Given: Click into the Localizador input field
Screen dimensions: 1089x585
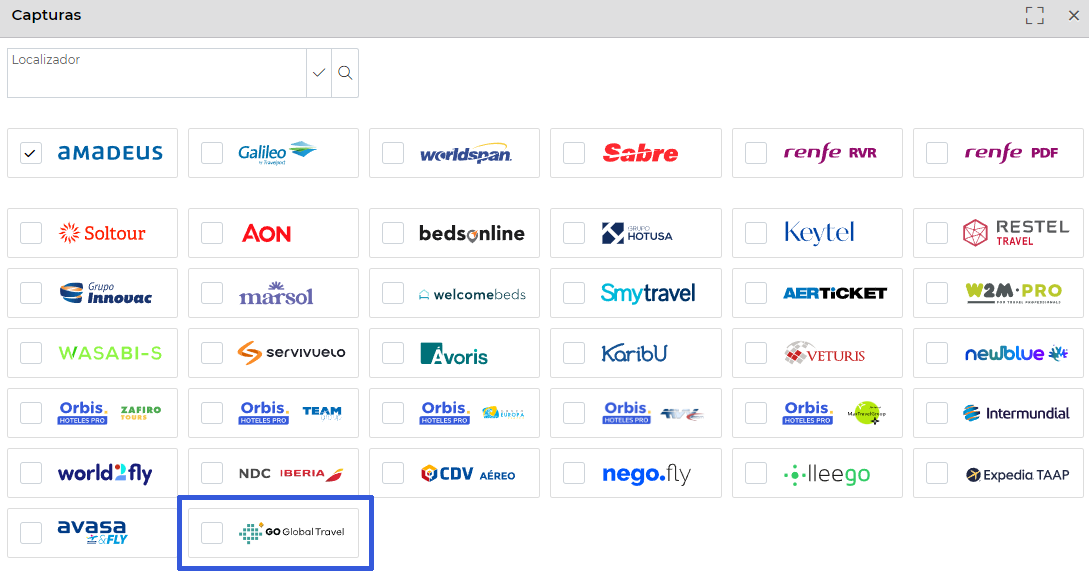Looking at the screenshot, I should pyautogui.click(x=157, y=73).
